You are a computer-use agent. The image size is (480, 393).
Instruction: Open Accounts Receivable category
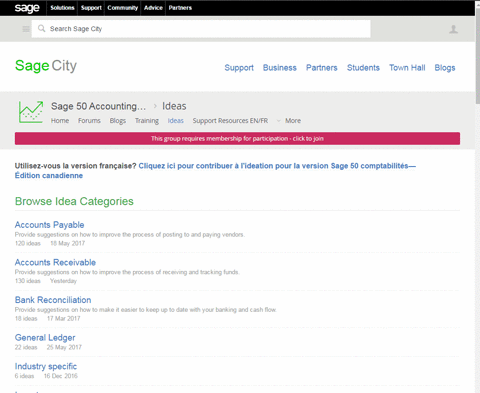tap(55, 263)
